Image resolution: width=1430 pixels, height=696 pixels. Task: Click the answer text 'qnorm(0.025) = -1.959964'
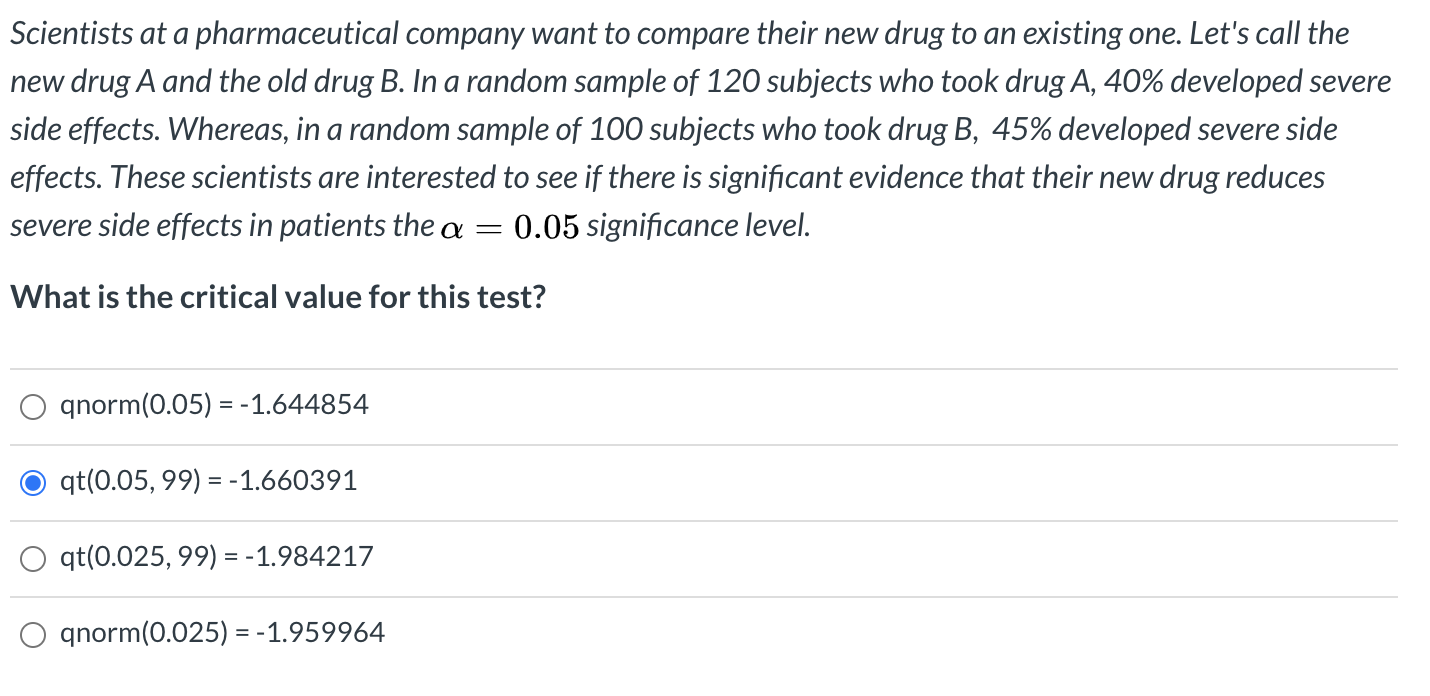point(222,633)
